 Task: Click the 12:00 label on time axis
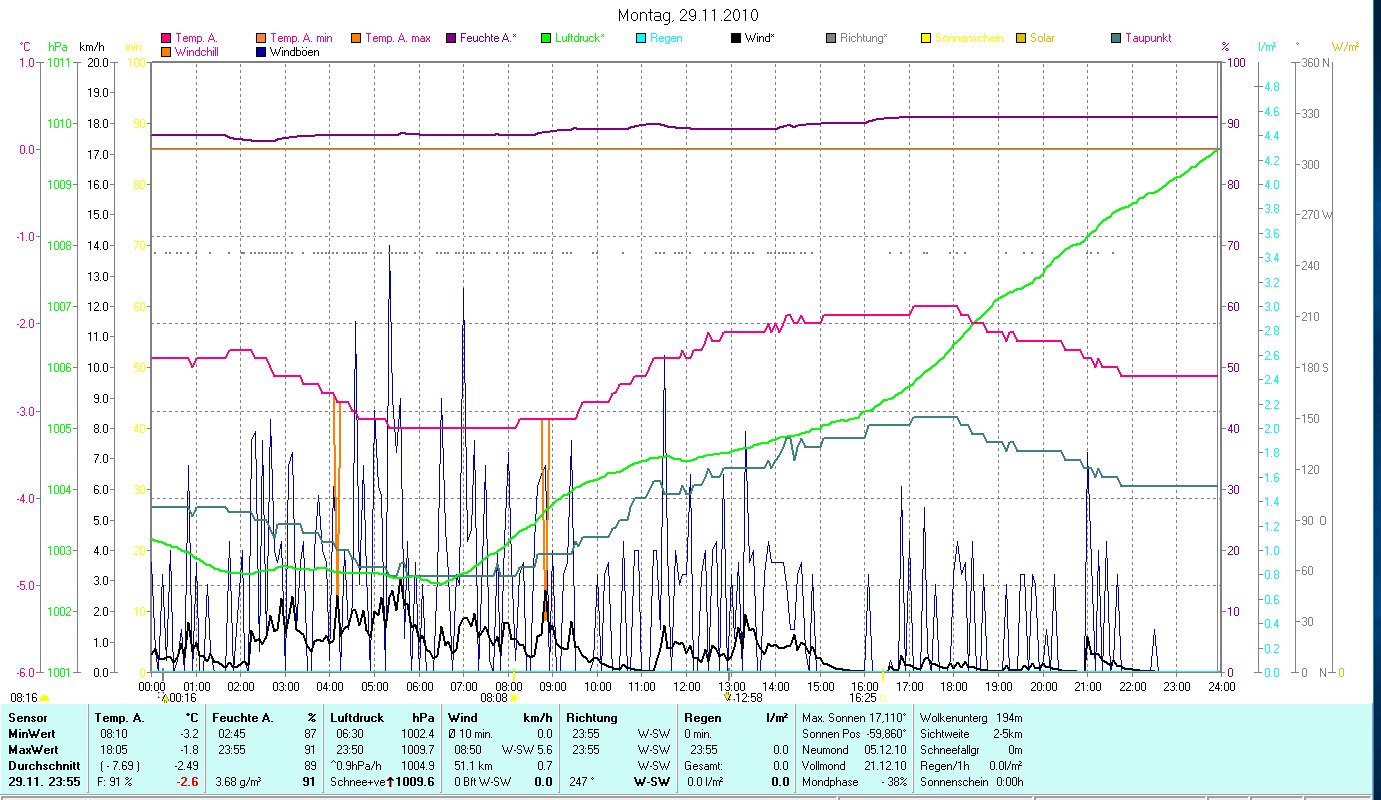pos(687,687)
